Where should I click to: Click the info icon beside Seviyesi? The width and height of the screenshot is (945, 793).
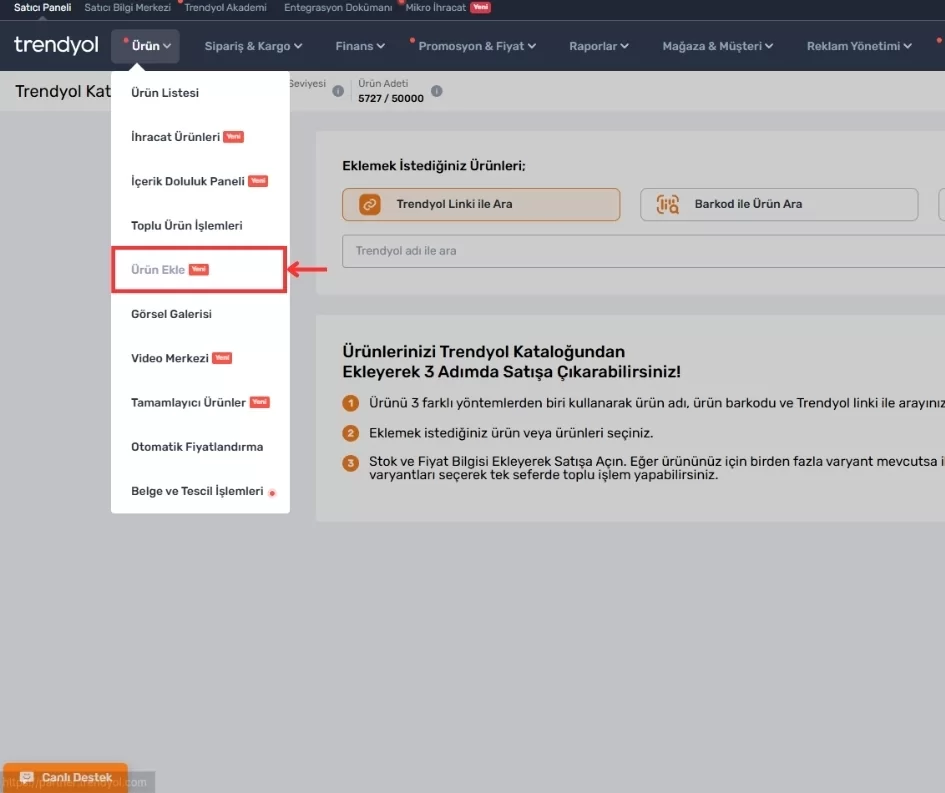(x=338, y=91)
